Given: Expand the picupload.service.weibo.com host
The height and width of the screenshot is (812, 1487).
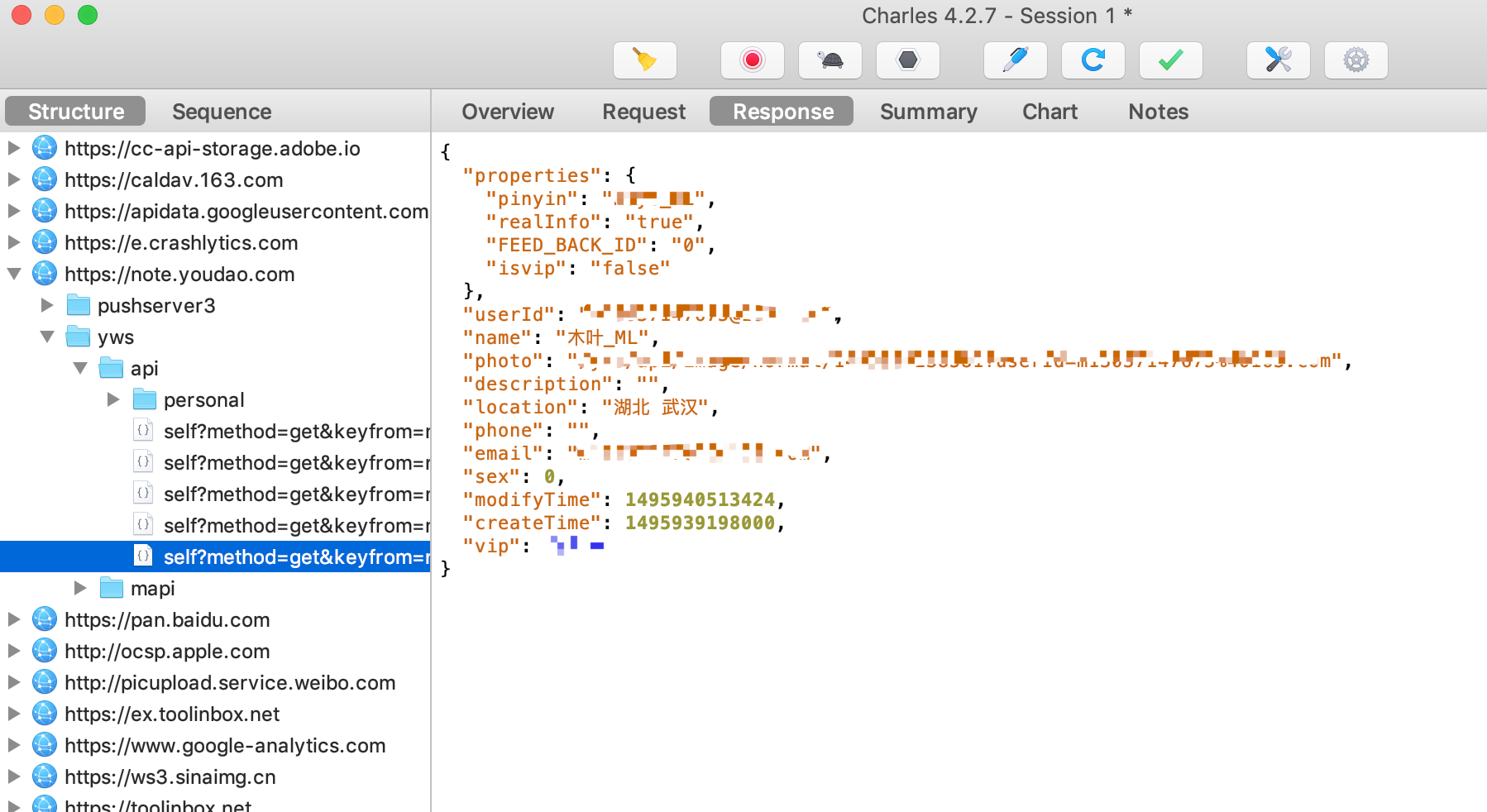Looking at the screenshot, I should click(14, 682).
